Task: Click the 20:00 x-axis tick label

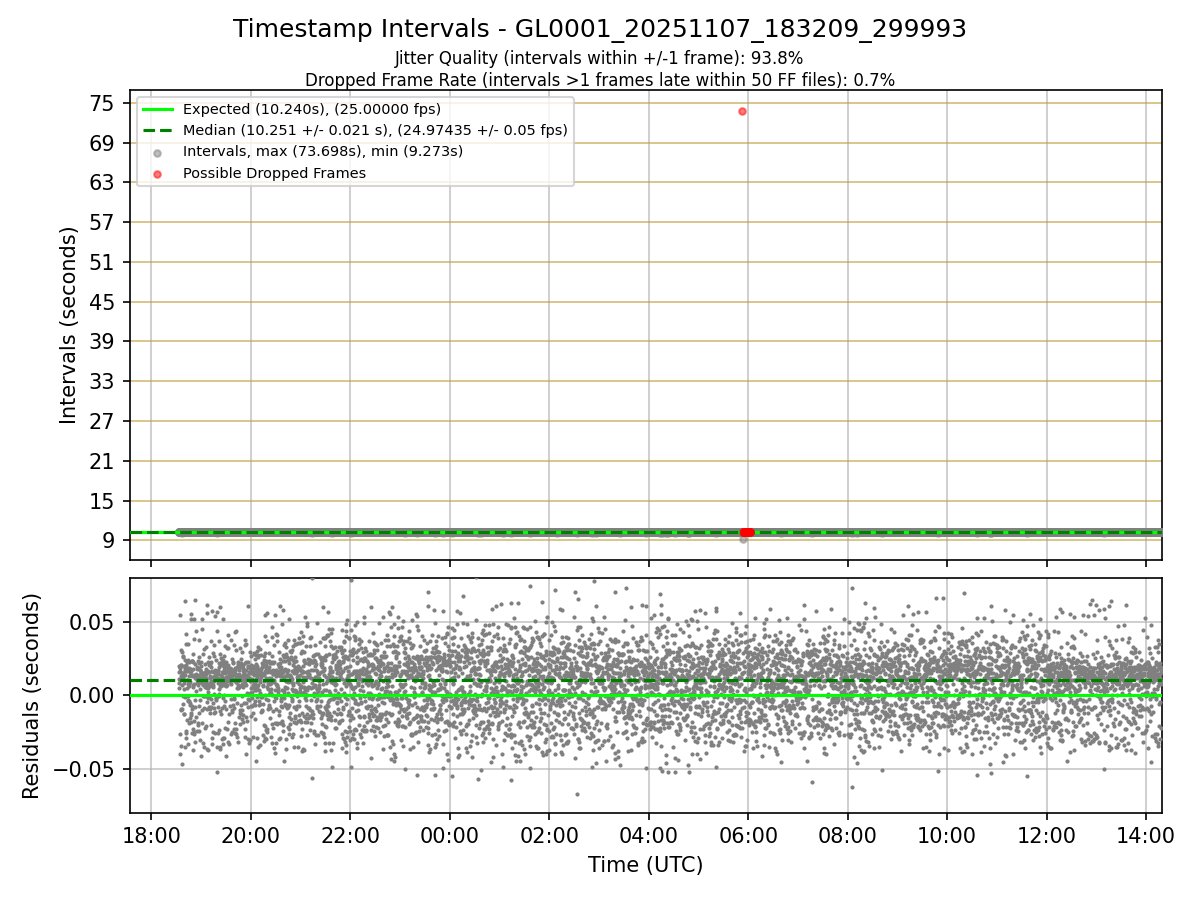Action: (x=250, y=834)
